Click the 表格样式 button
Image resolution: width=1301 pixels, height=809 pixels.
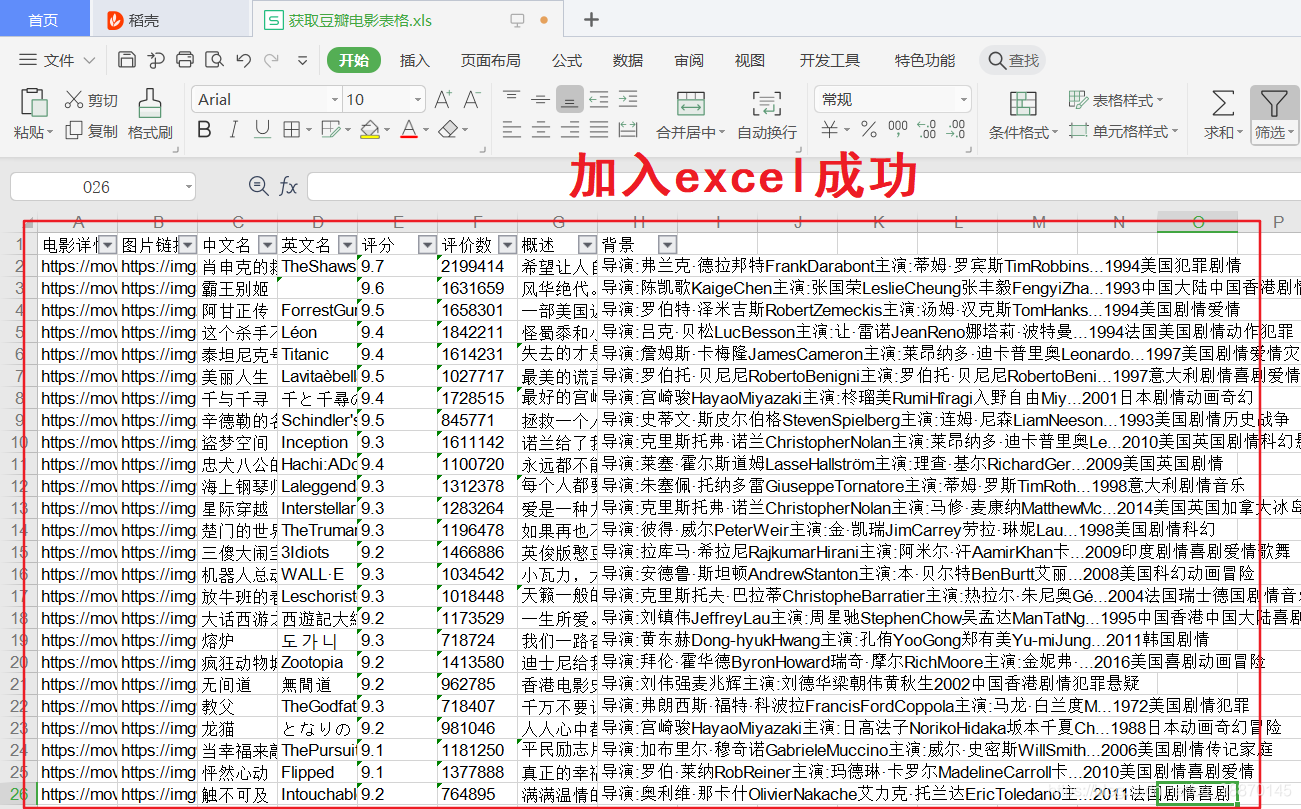pyautogui.click(x=1116, y=100)
